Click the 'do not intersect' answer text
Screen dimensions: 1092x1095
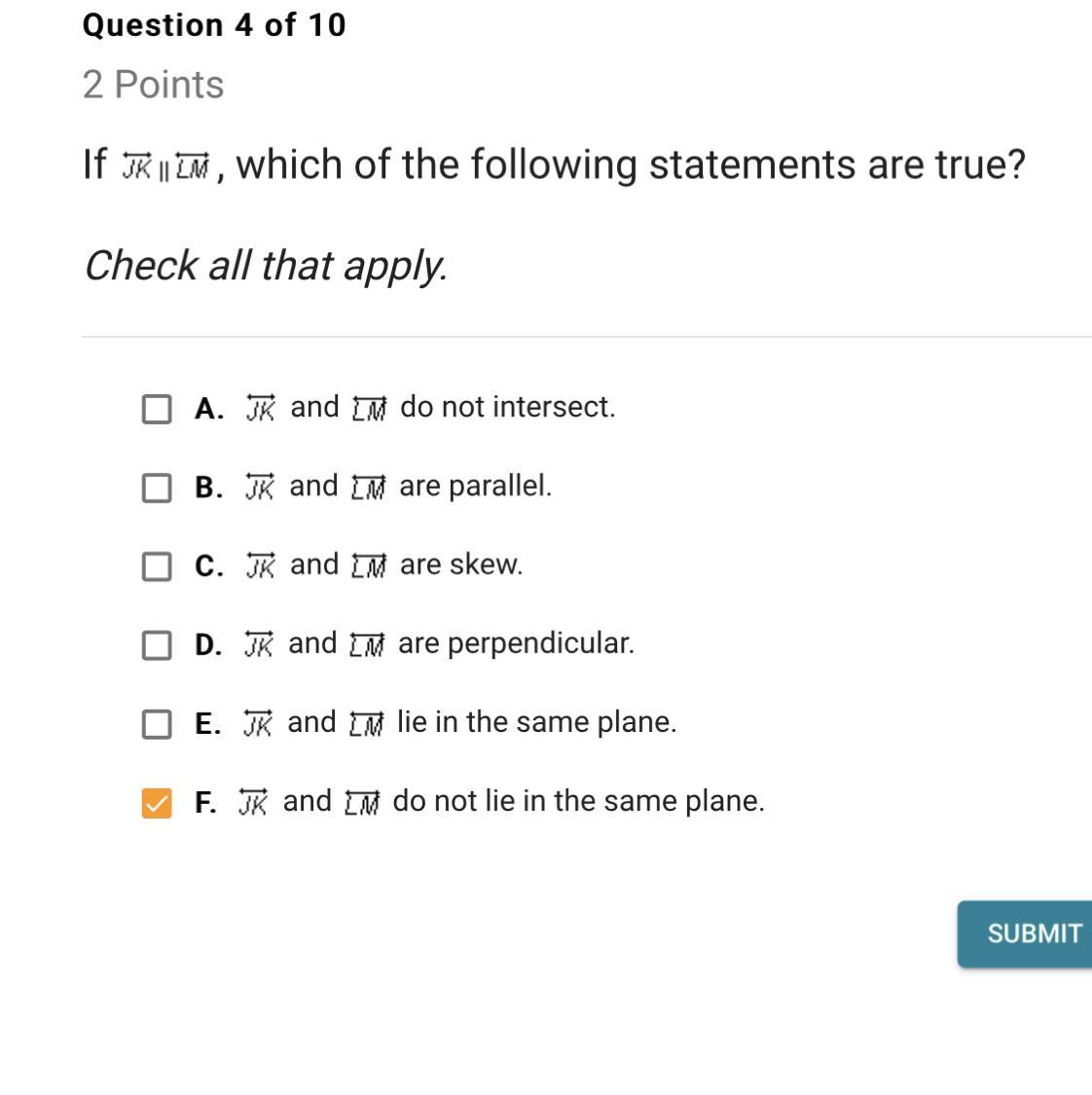coord(507,407)
